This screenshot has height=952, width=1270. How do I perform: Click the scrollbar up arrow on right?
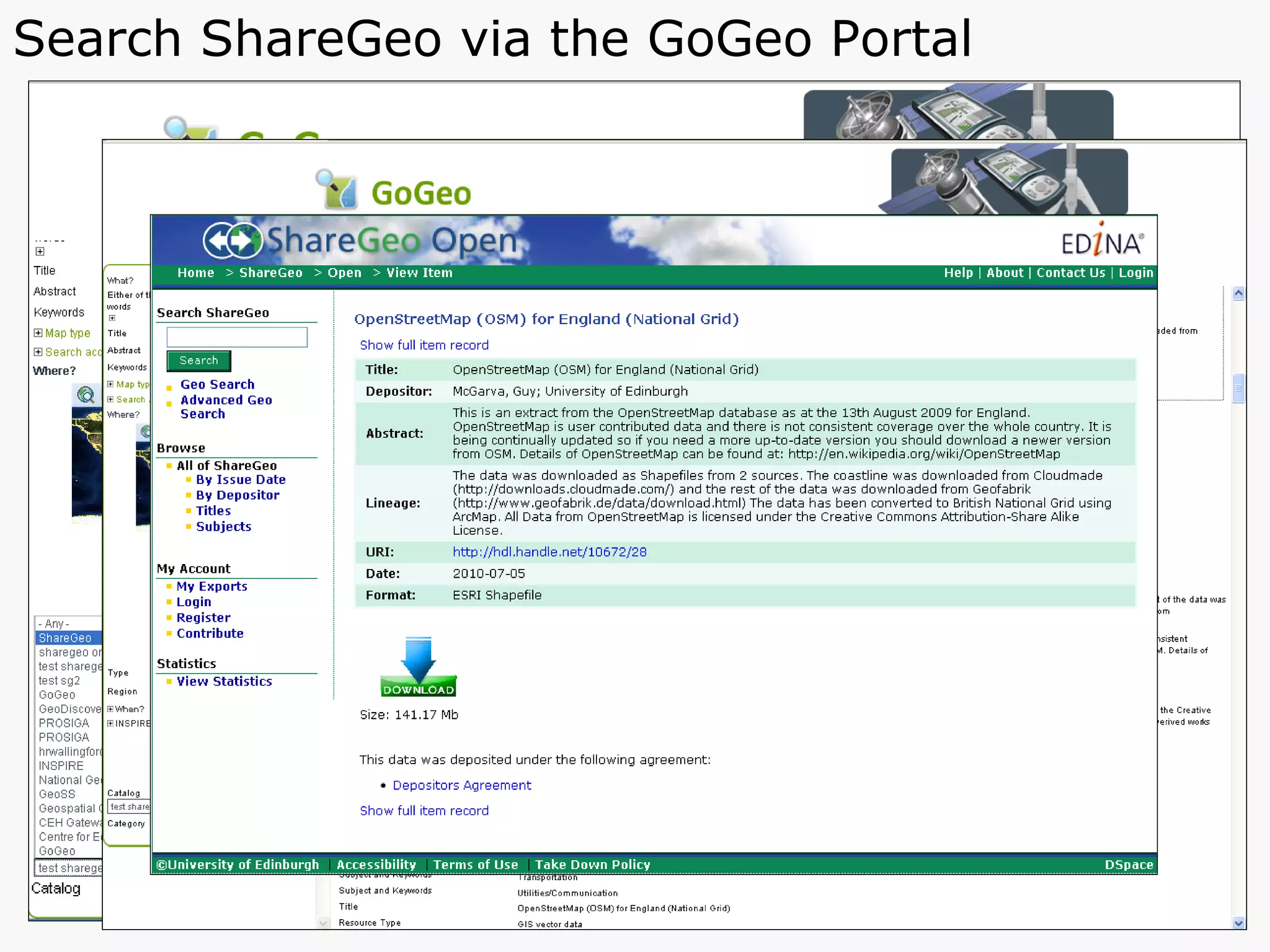[1238, 293]
